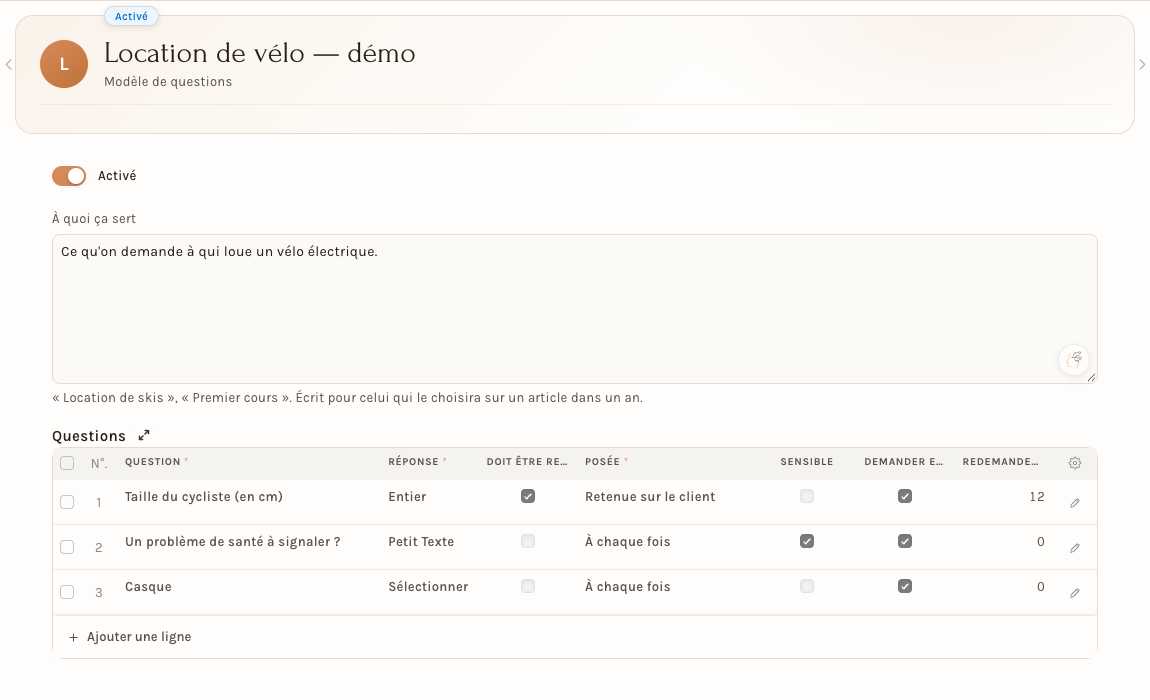Go to next record with right chevron

[1142, 65]
